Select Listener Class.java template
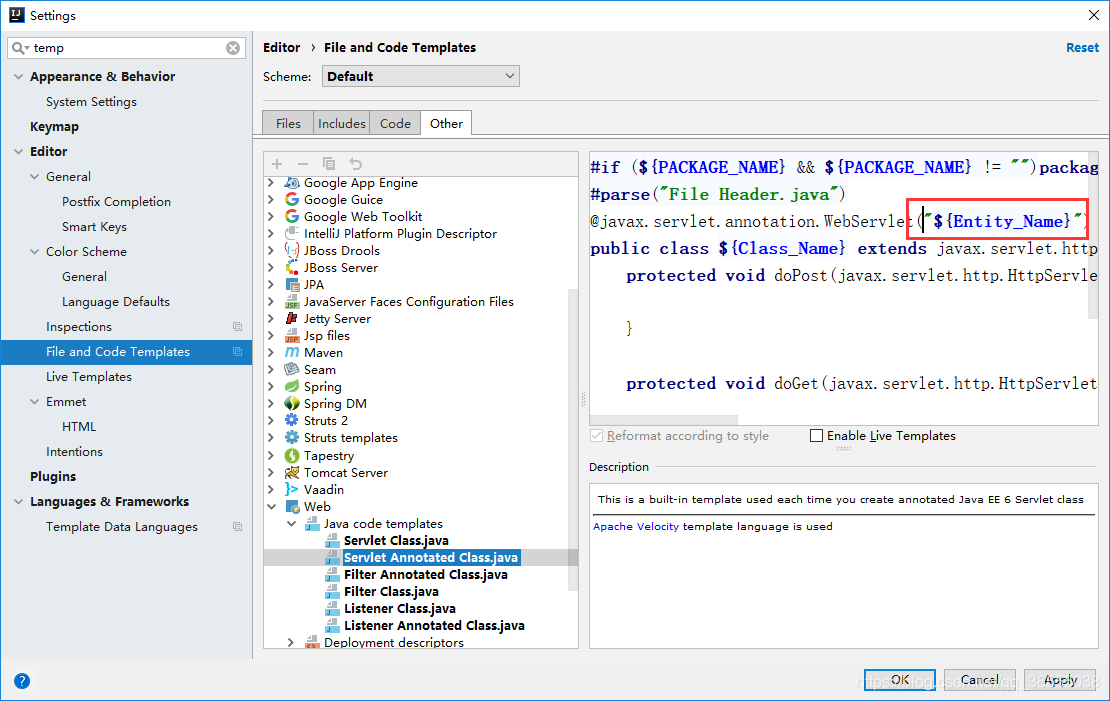The width and height of the screenshot is (1110, 701). 399,608
